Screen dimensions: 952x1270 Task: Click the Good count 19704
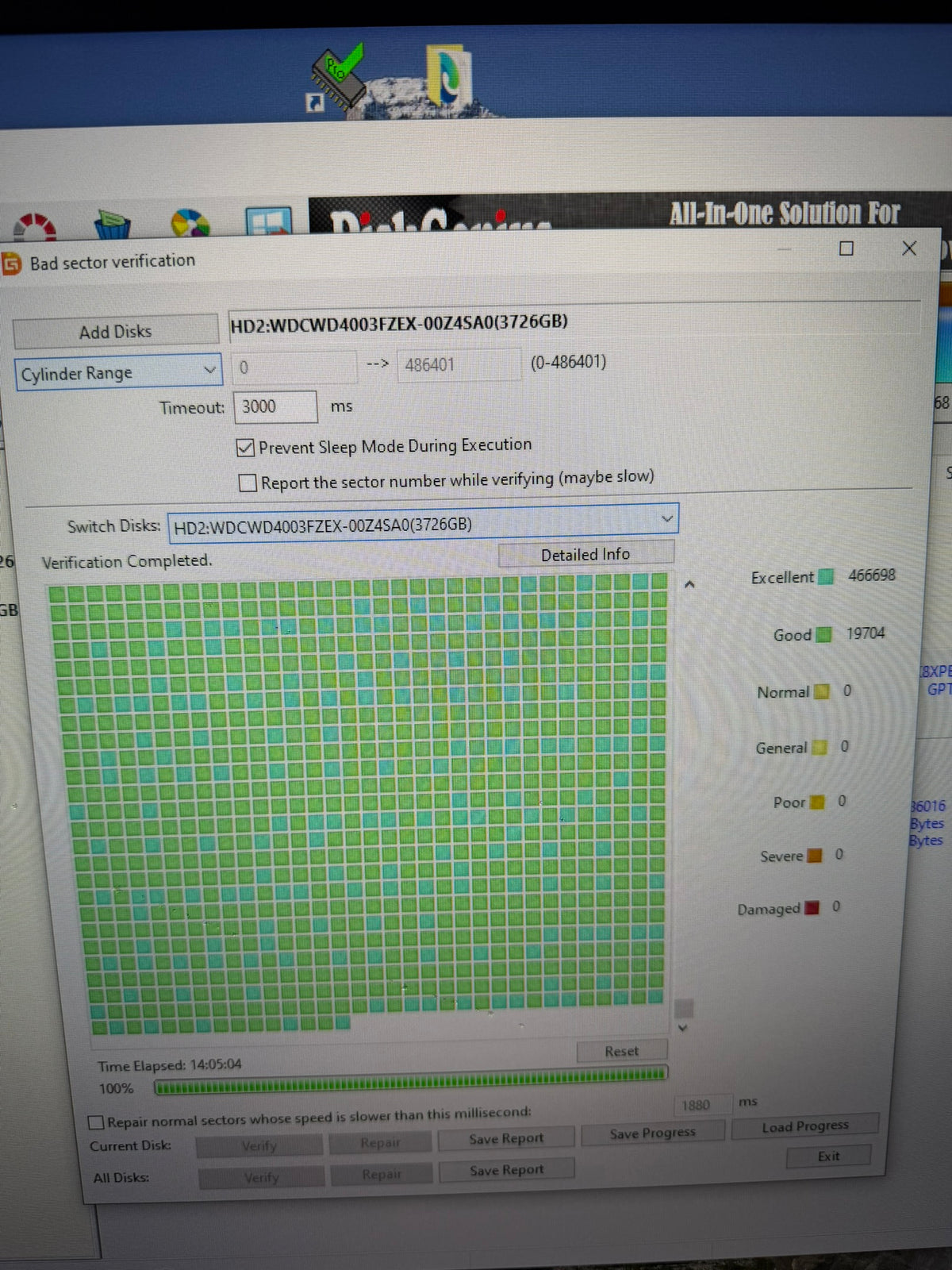pos(866,633)
